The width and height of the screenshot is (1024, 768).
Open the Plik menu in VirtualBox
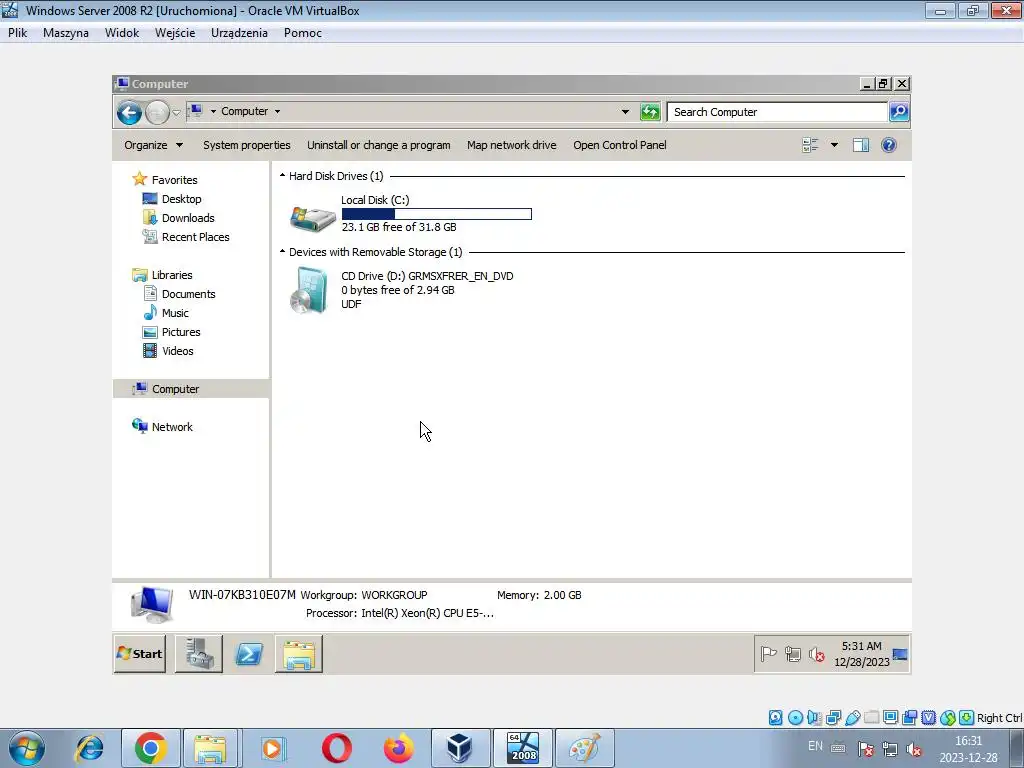(x=18, y=33)
